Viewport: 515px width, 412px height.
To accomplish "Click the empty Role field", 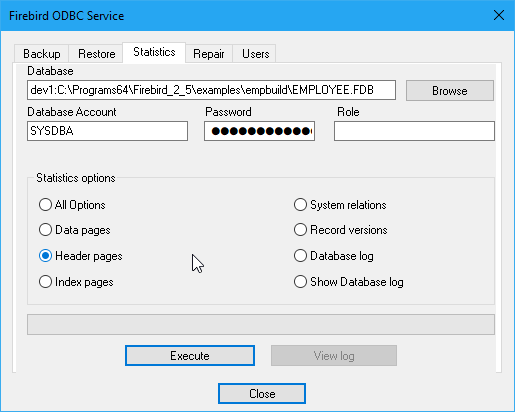I will (x=414, y=131).
